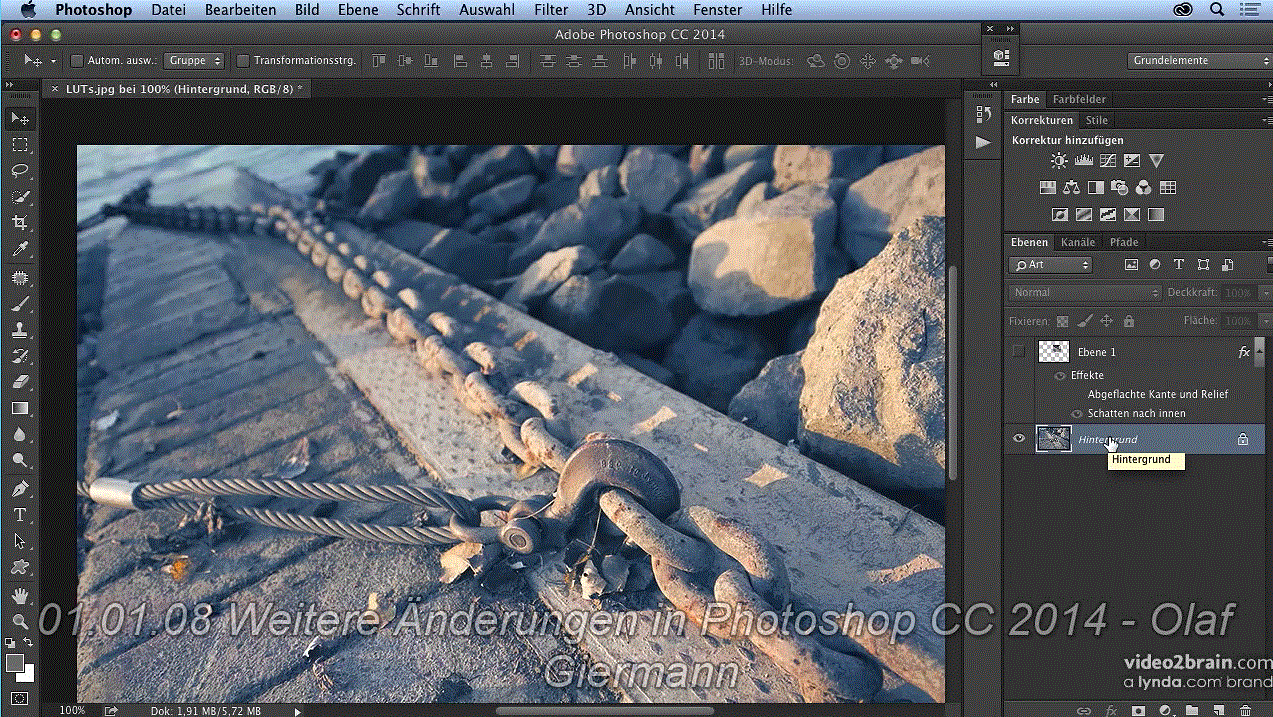Open the Art layer filter dropdown

pos(1051,265)
